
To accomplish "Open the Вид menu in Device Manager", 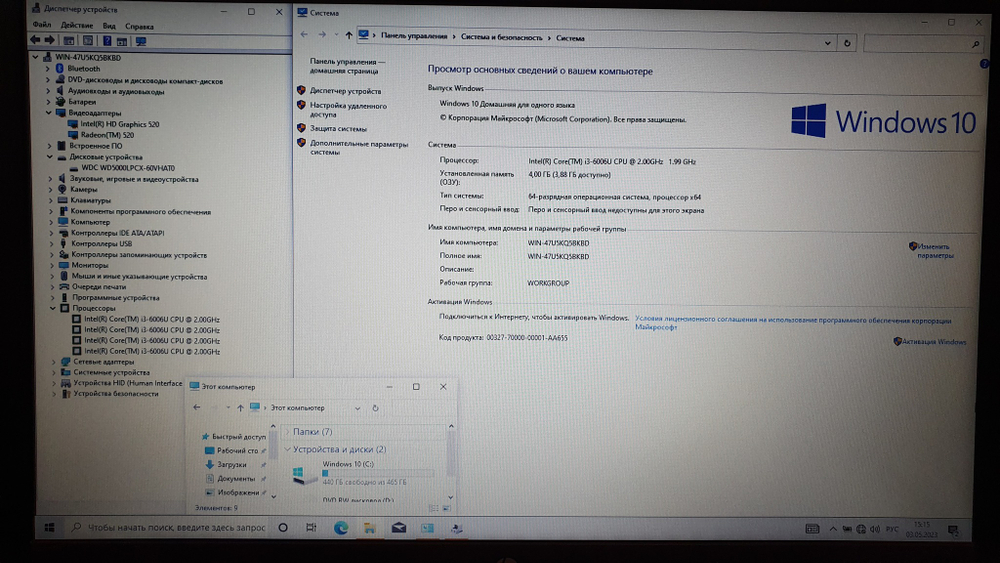I will pos(109,26).
